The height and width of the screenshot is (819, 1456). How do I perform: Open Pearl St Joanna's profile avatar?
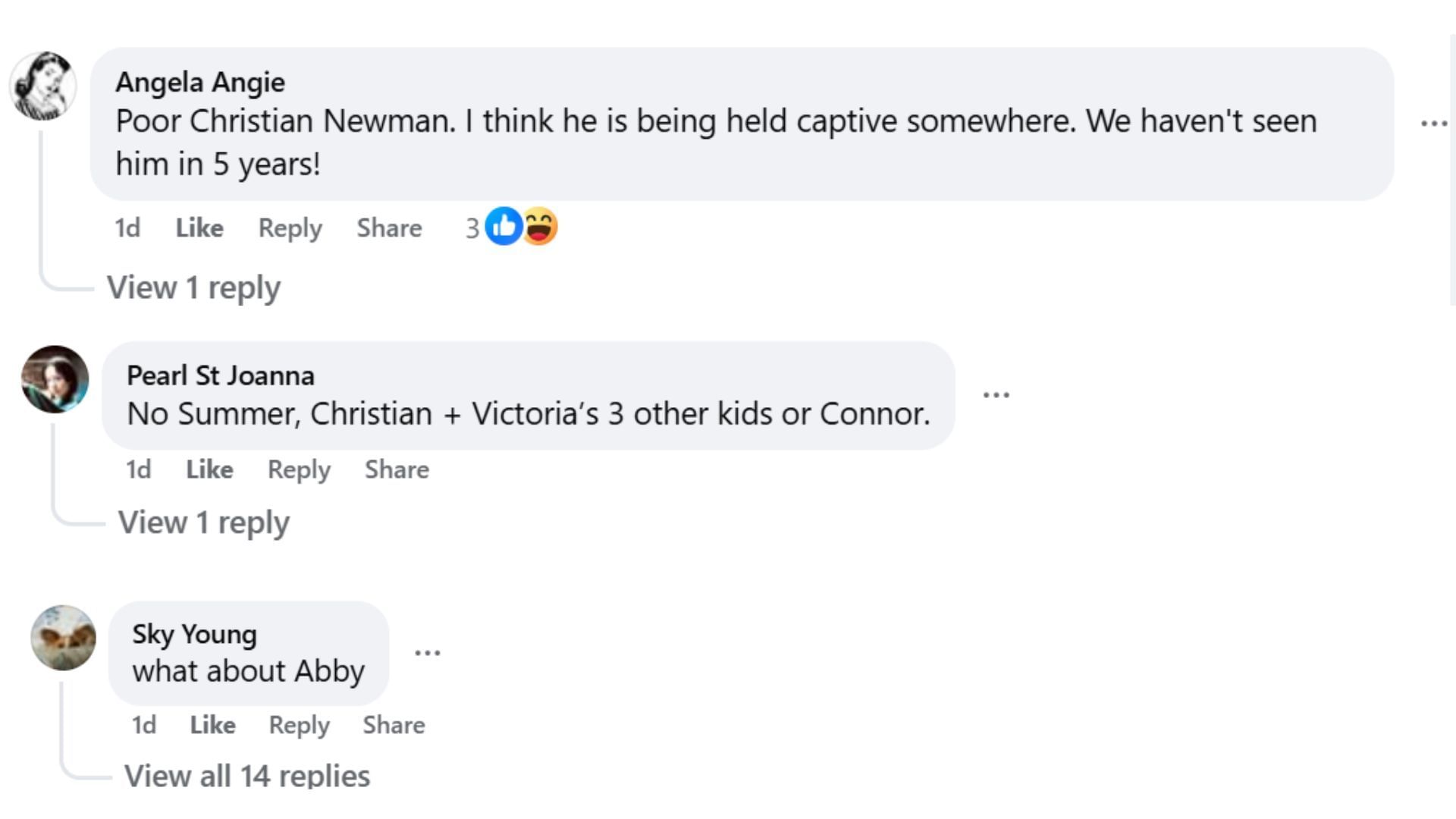55,379
